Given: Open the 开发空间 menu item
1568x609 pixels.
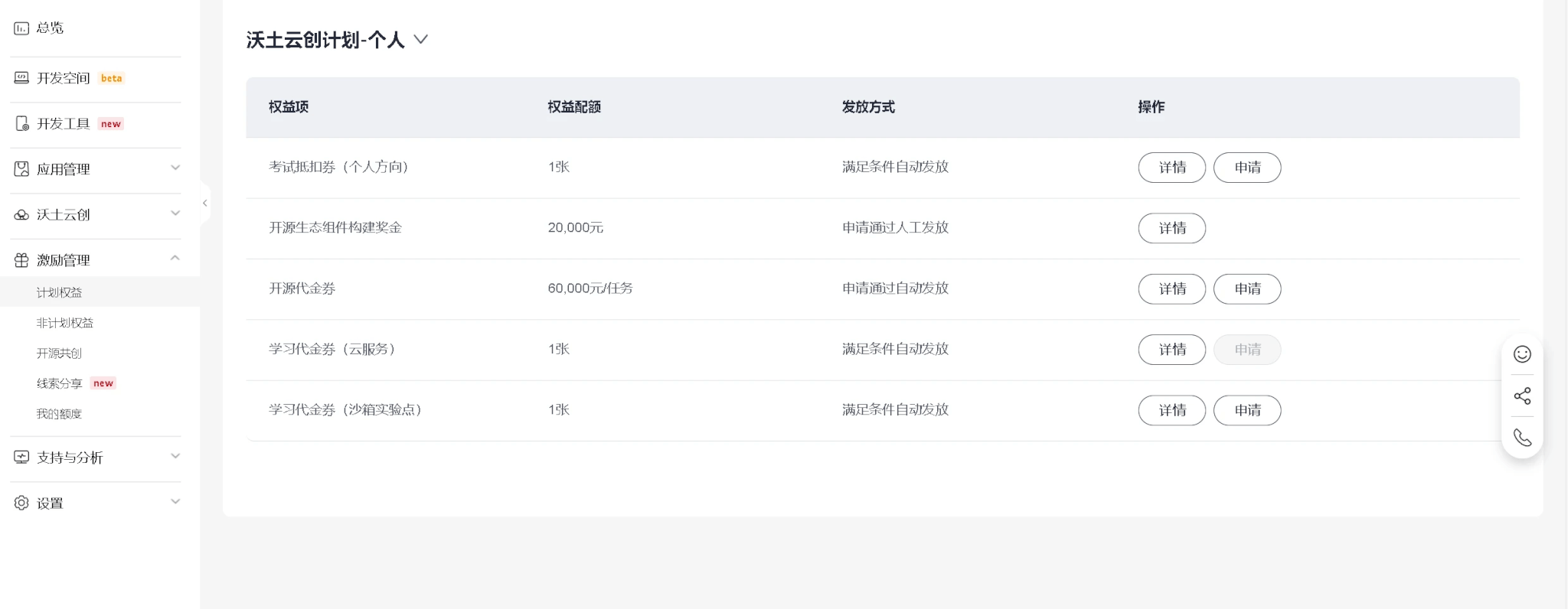Looking at the screenshot, I should pyautogui.click(x=64, y=78).
